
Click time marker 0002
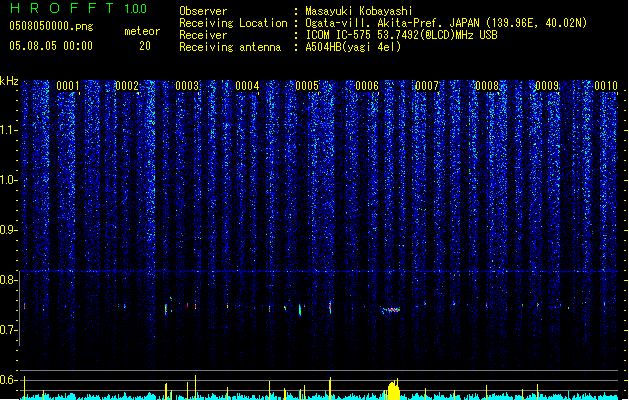point(127,86)
